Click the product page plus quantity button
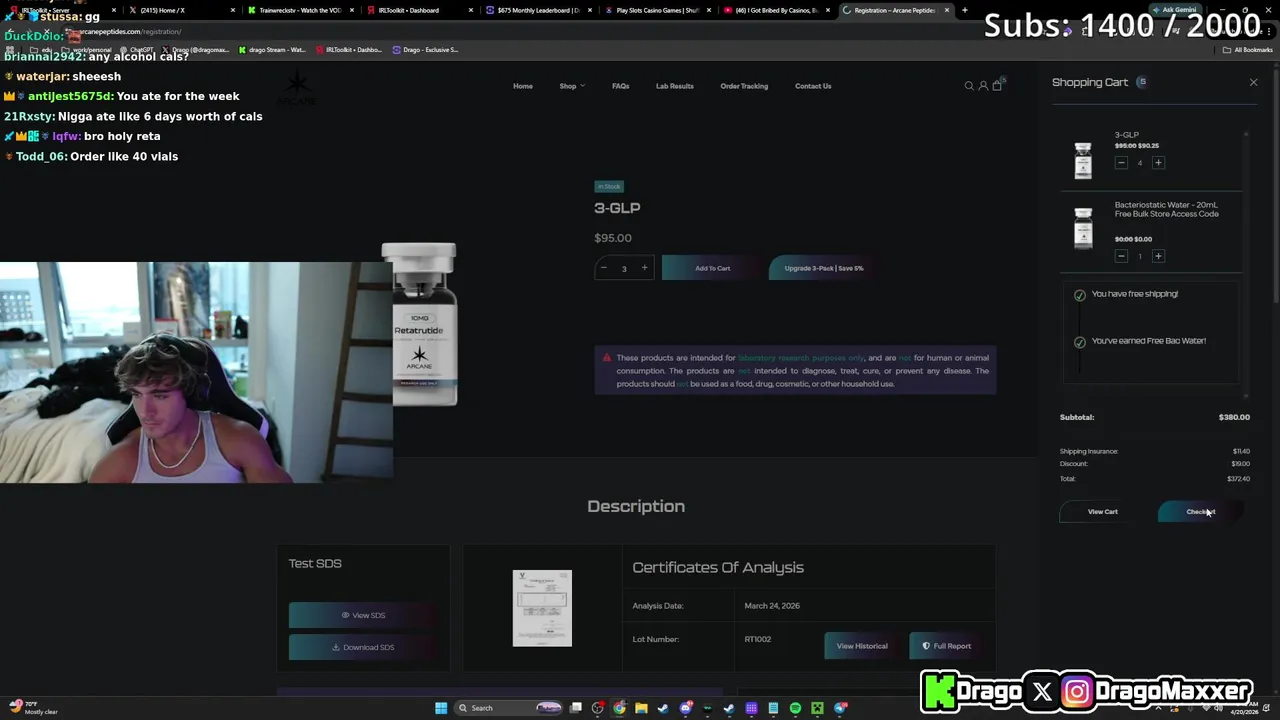 pos(644,268)
